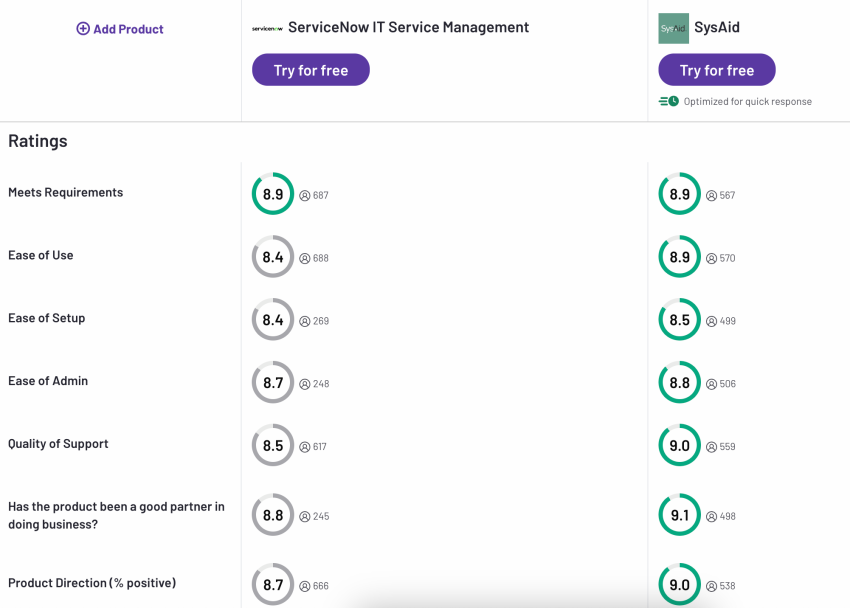Click the reviewer icon beside 538
This screenshot has width=850, height=608.
[x=711, y=586]
